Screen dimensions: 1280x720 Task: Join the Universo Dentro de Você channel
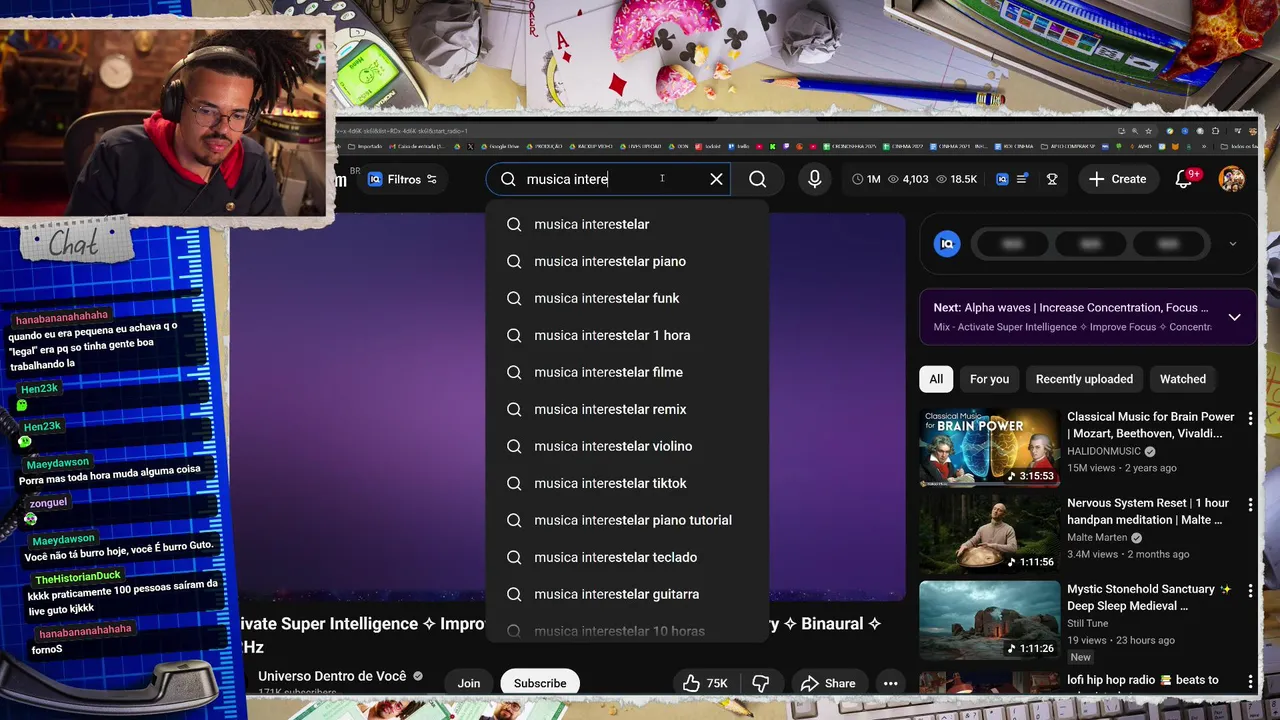click(469, 683)
